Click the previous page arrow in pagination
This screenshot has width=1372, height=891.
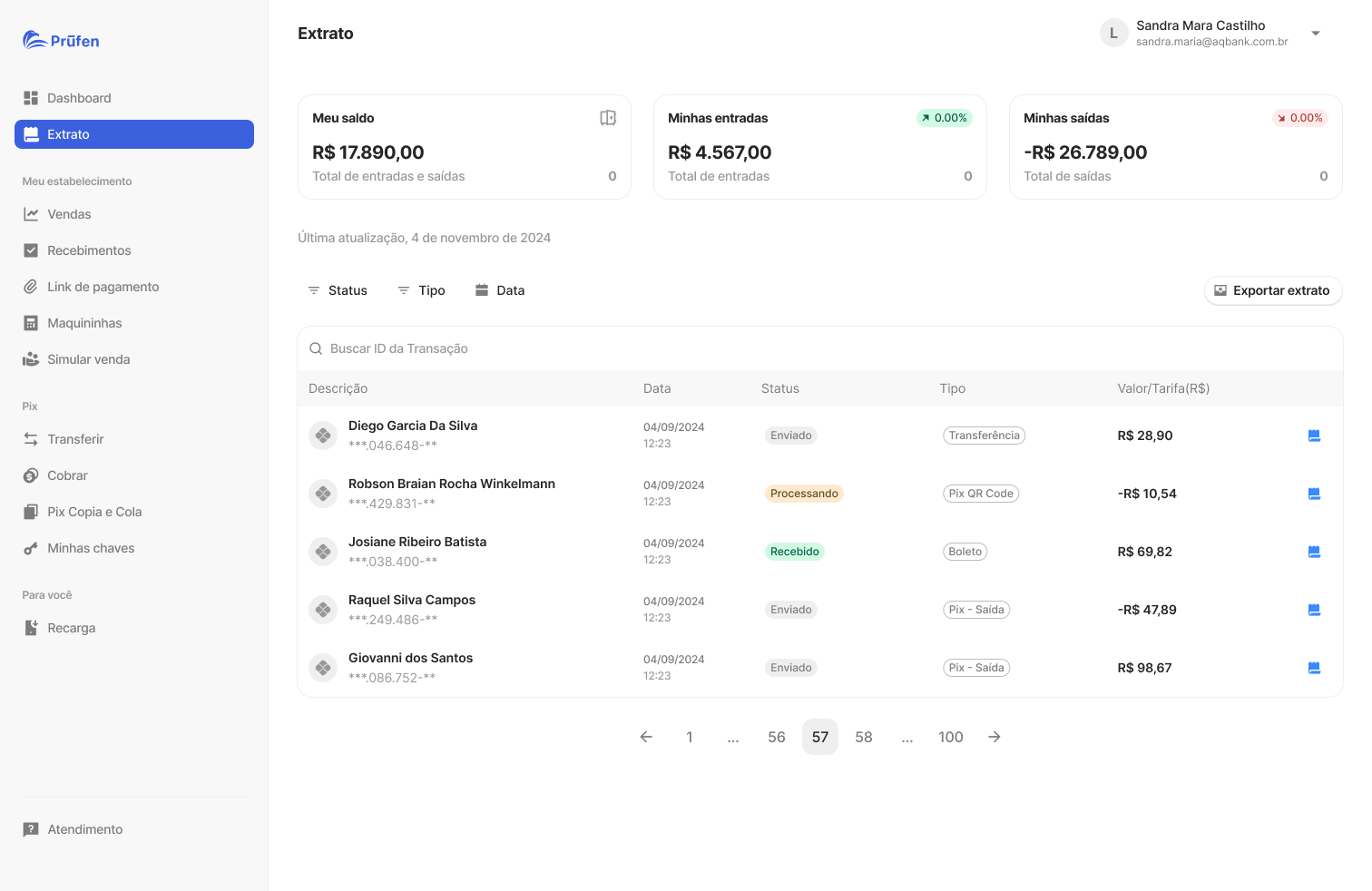click(646, 737)
